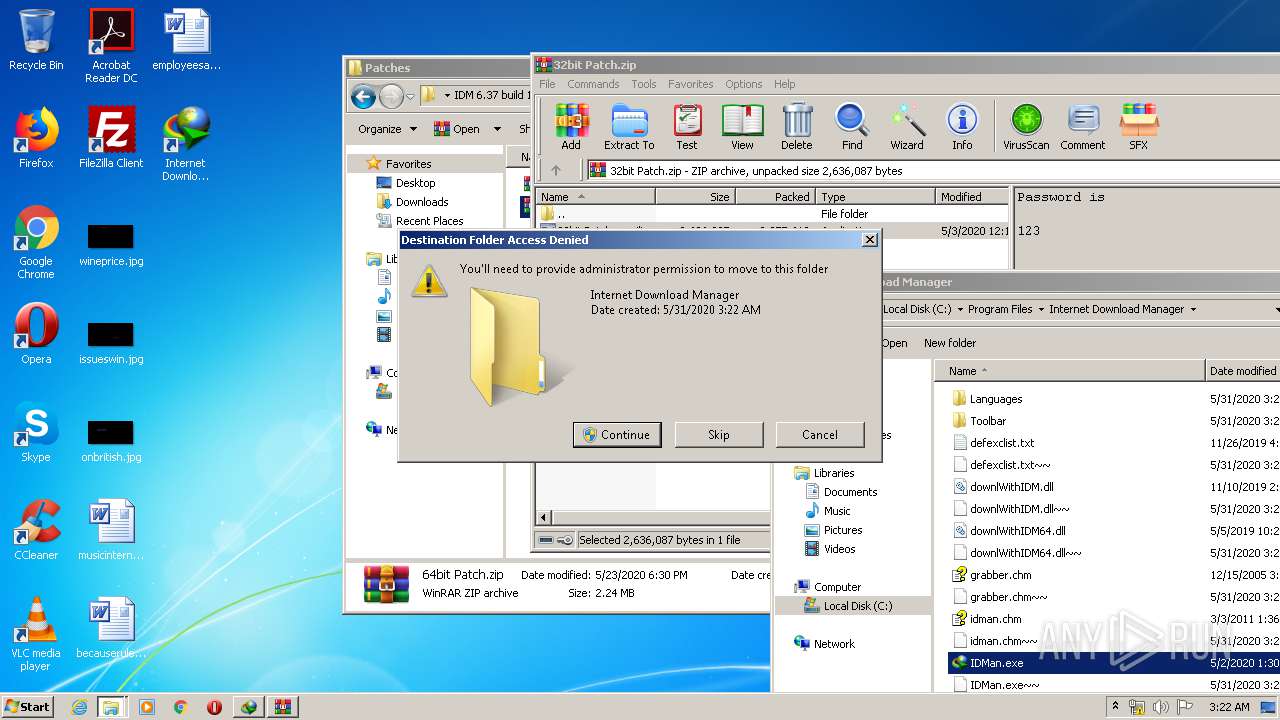Open the Options menu in WinRAR

[744, 84]
